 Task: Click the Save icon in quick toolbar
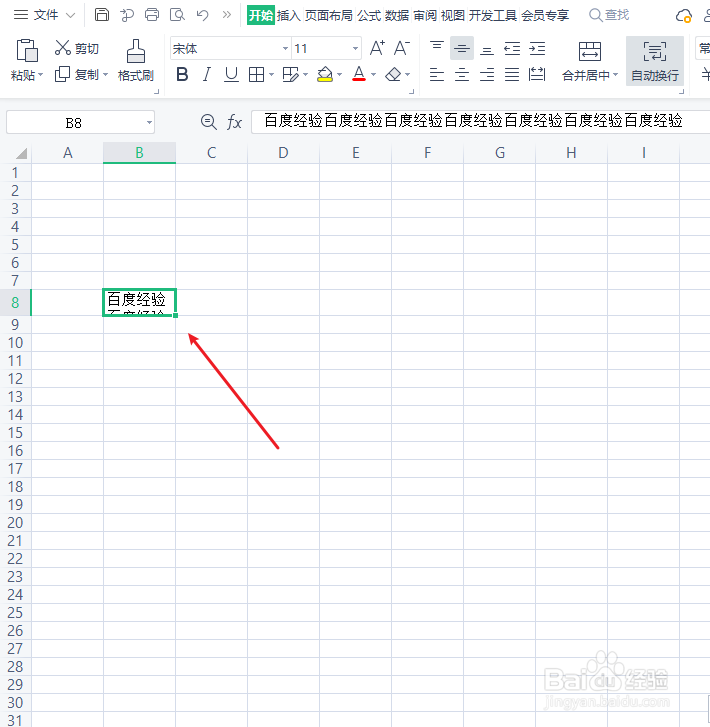[102, 15]
